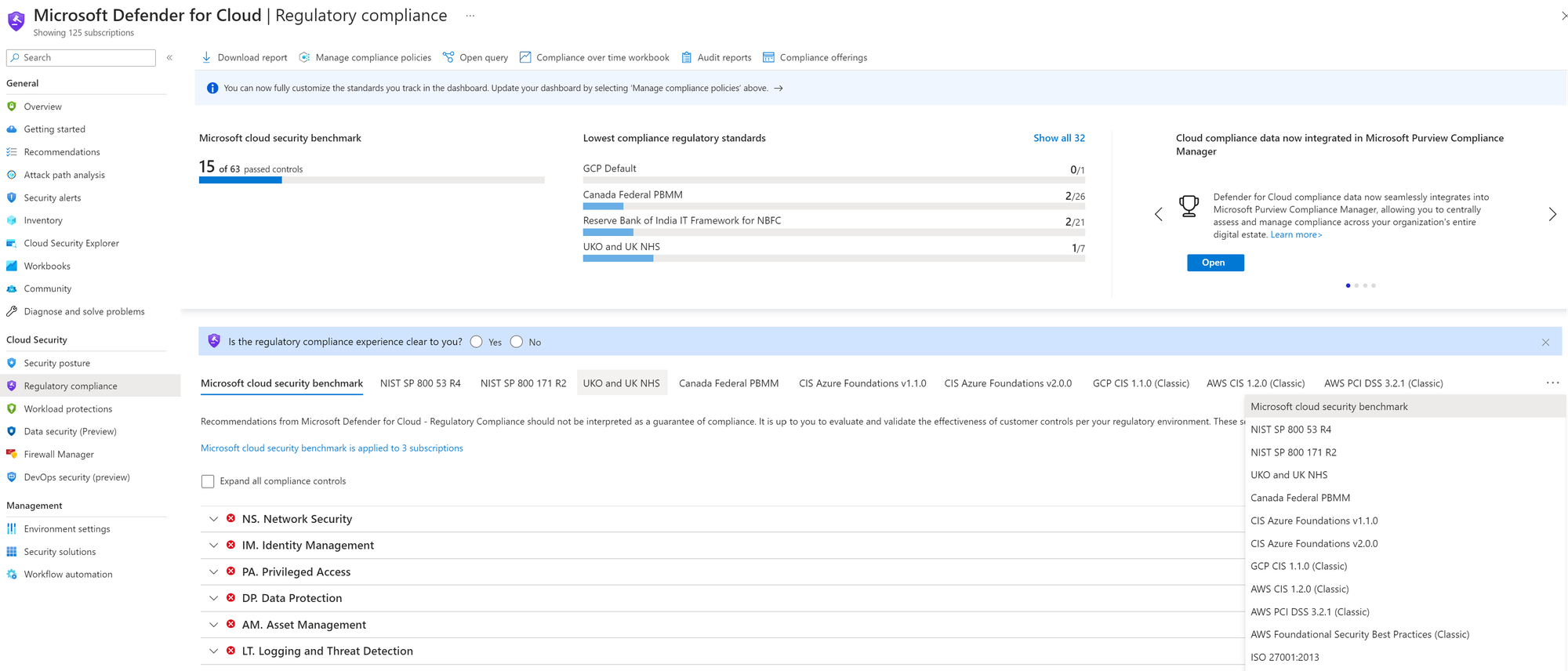Expand IM. Identity Management control chevron
Screen dimensions: 1568x671
[213, 546]
